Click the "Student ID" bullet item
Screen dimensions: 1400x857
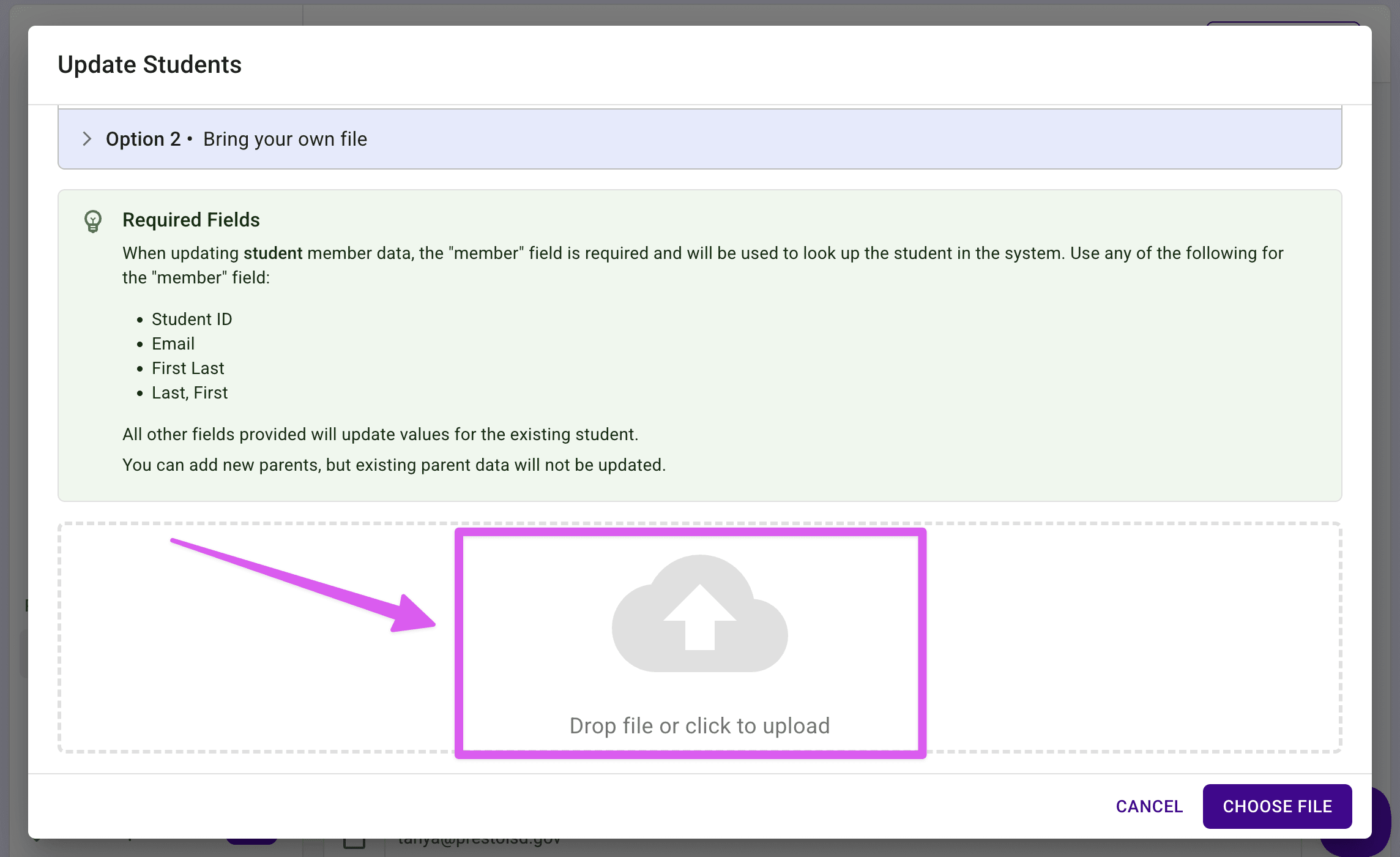(x=192, y=319)
